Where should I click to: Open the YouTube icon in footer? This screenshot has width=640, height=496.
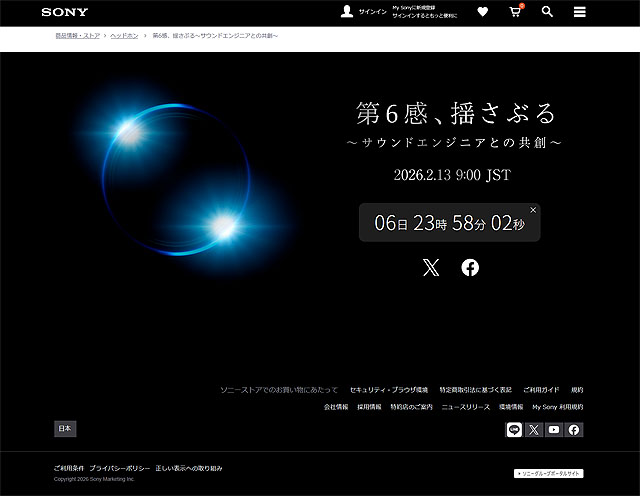click(554, 430)
